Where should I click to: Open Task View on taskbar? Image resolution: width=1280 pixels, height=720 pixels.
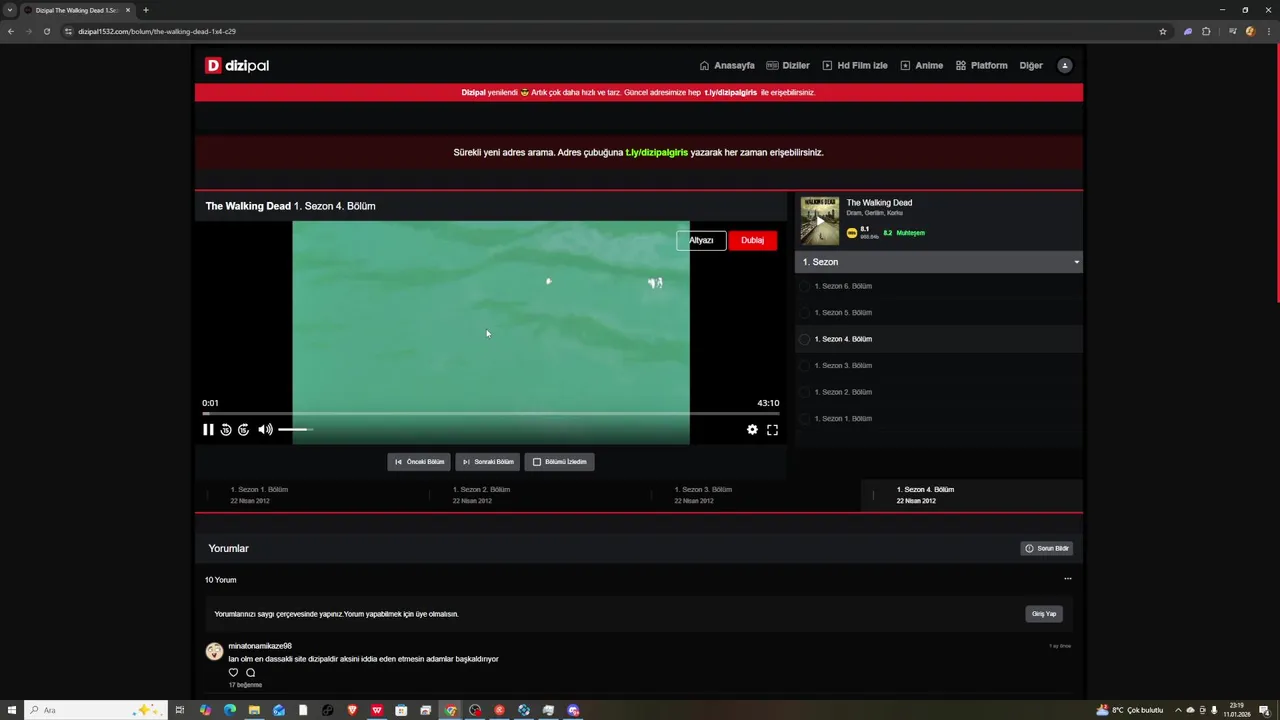click(x=180, y=710)
